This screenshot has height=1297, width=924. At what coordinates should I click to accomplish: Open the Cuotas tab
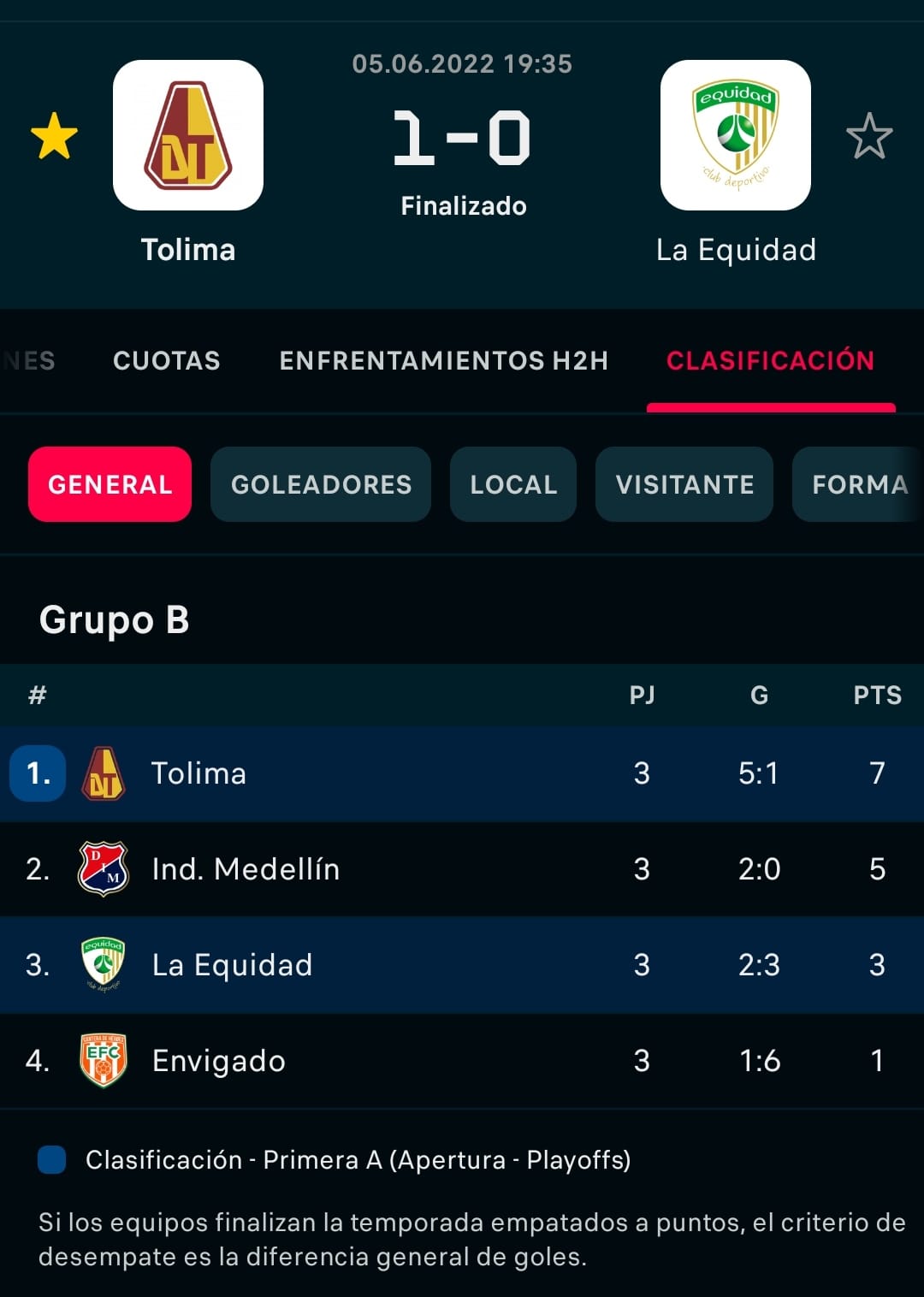click(167, 361)
